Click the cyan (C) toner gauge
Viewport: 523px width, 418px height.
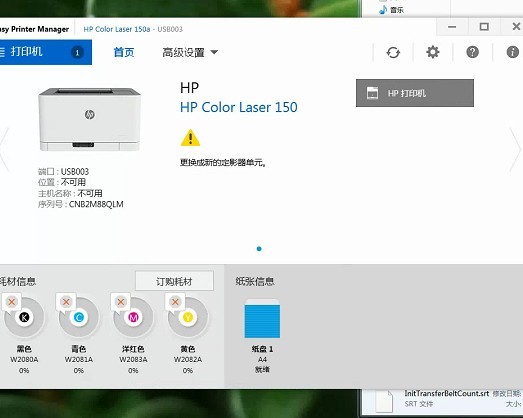[x=79, y=317]
